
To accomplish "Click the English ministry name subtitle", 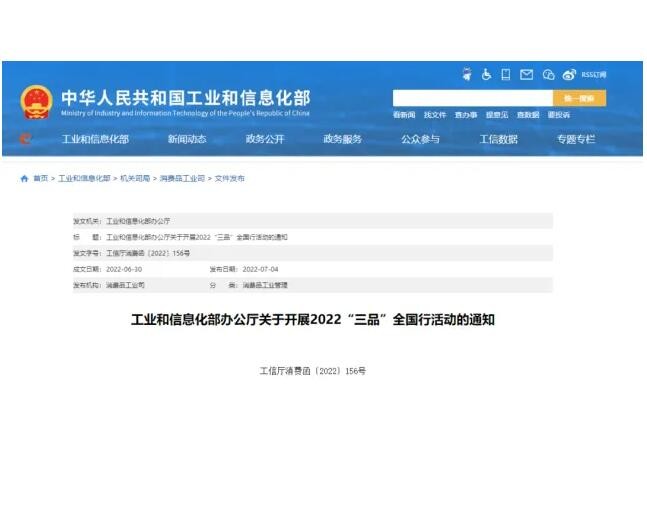I will click(x=185, y=113).
